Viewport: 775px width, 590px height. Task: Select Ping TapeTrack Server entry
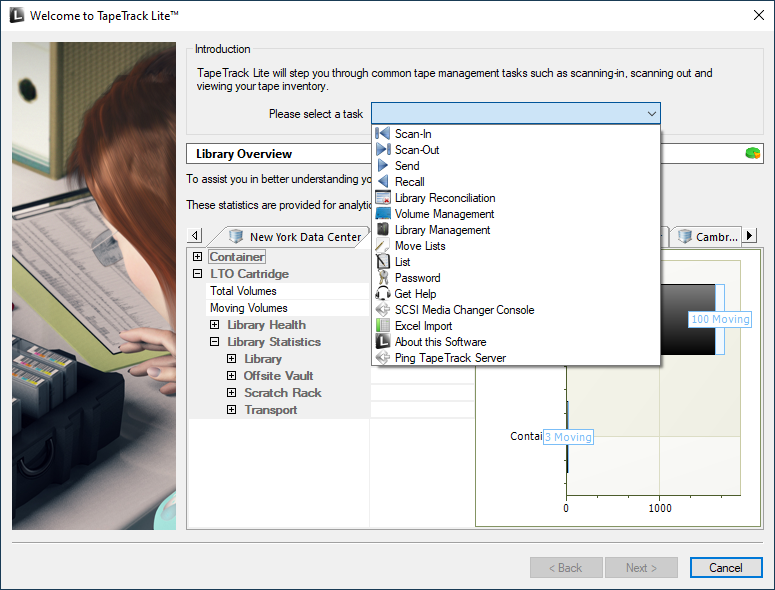516,357
